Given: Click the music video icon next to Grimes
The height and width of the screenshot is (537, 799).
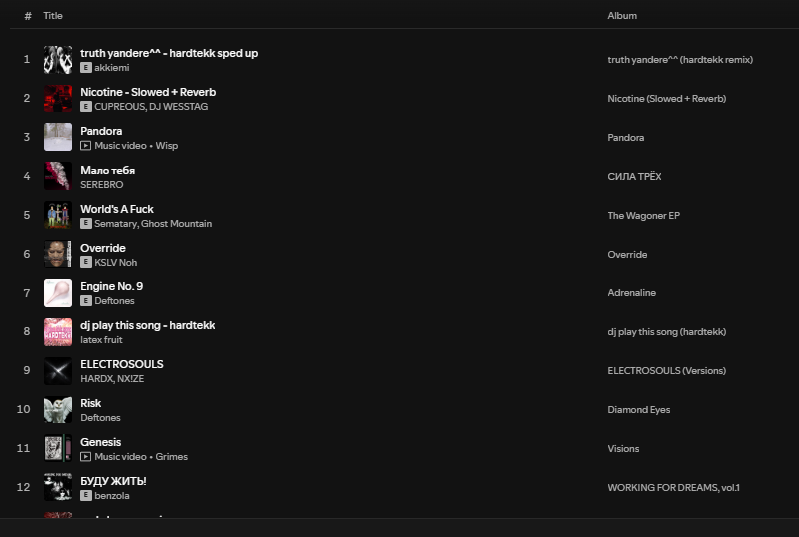Looking at the screenshot, I should (x=86, y=457).
